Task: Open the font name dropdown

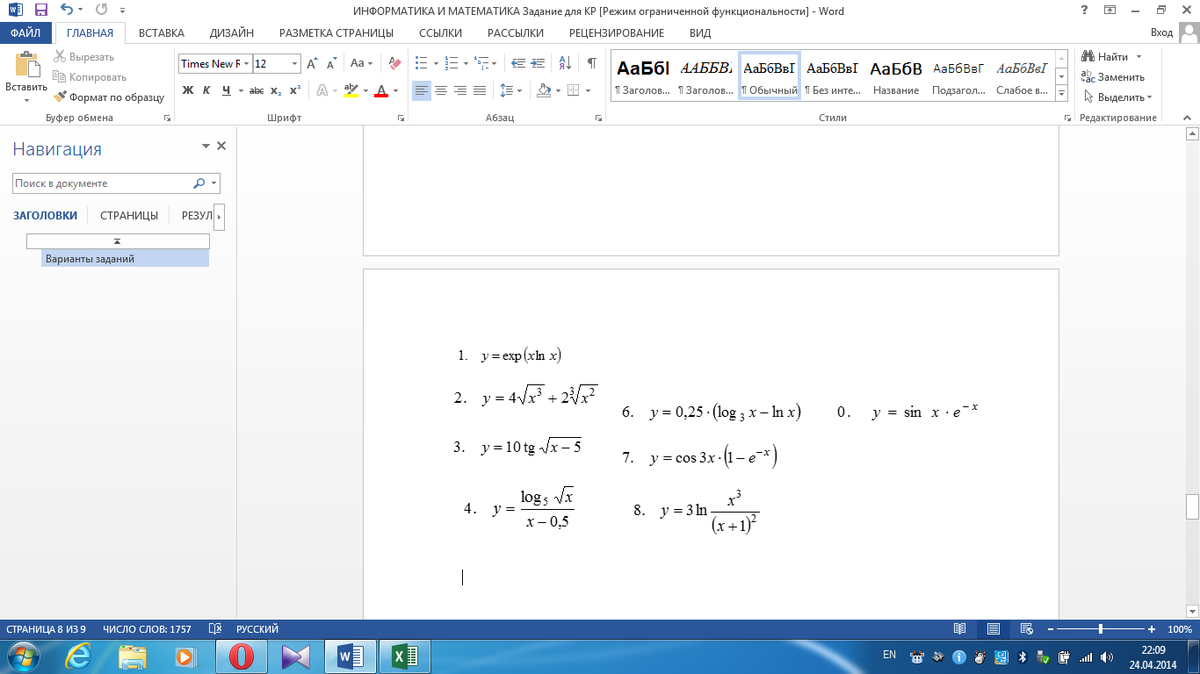Action: (245, 63)
